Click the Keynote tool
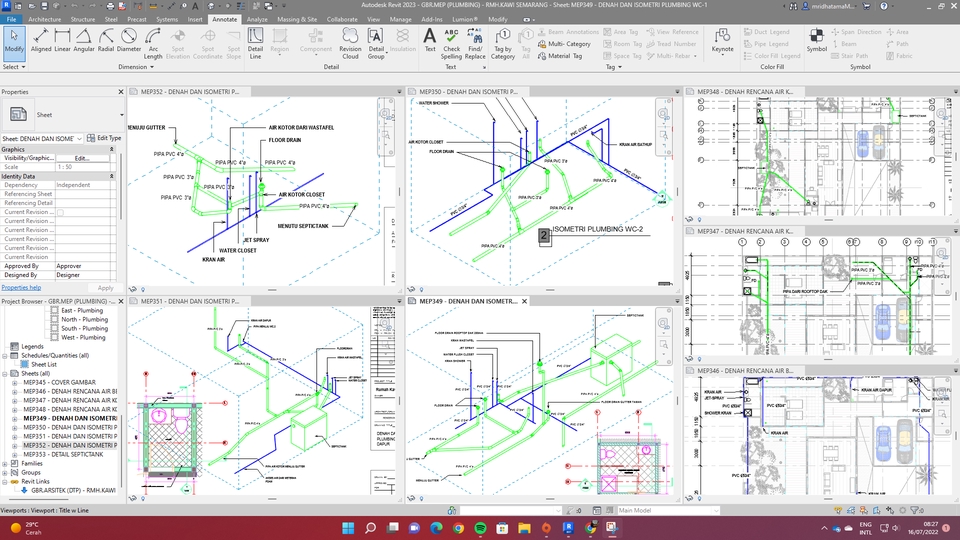 (722, 41)
